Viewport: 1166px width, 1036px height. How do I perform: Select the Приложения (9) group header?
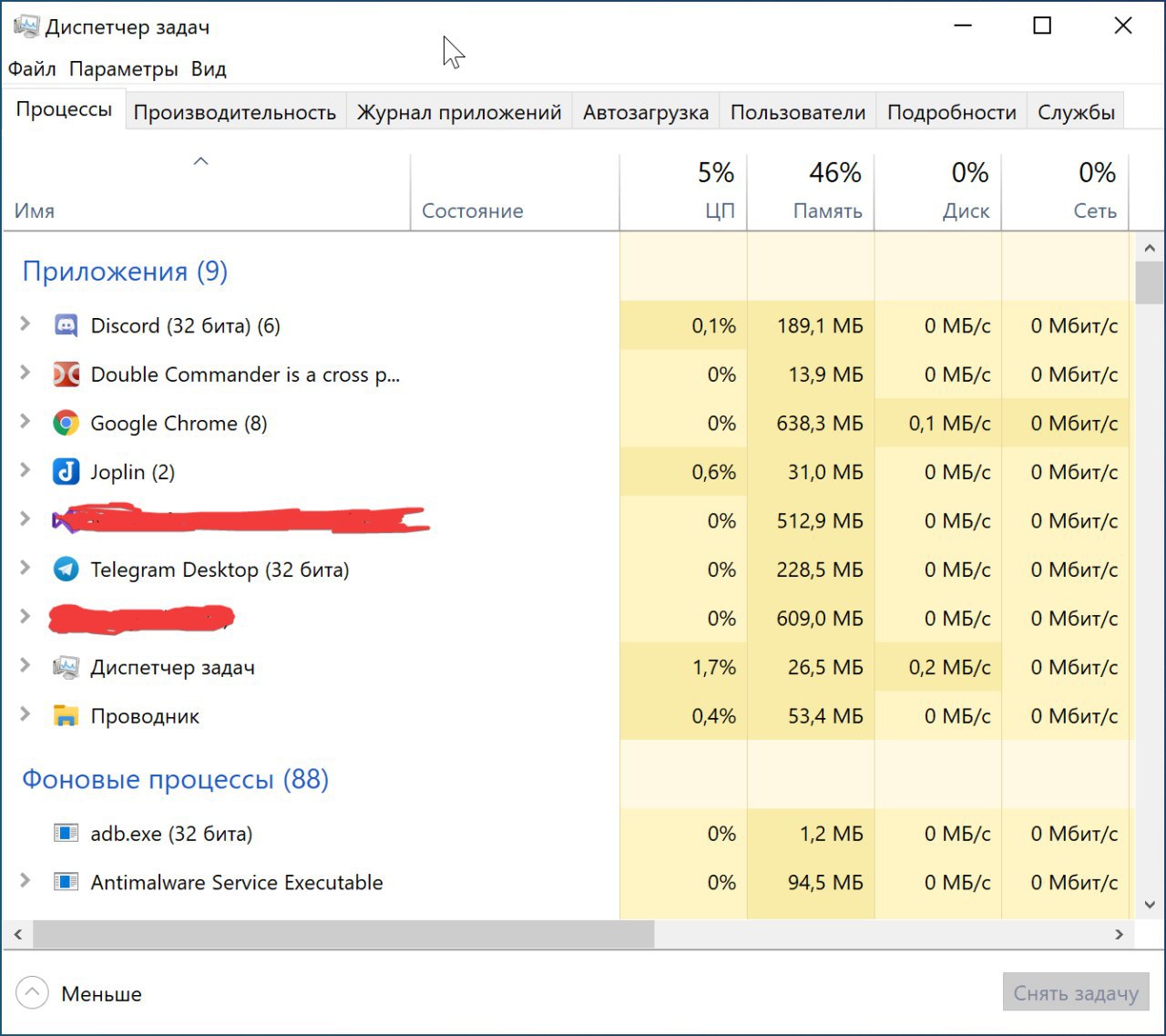pyautogui.click(x=125, y=272)
